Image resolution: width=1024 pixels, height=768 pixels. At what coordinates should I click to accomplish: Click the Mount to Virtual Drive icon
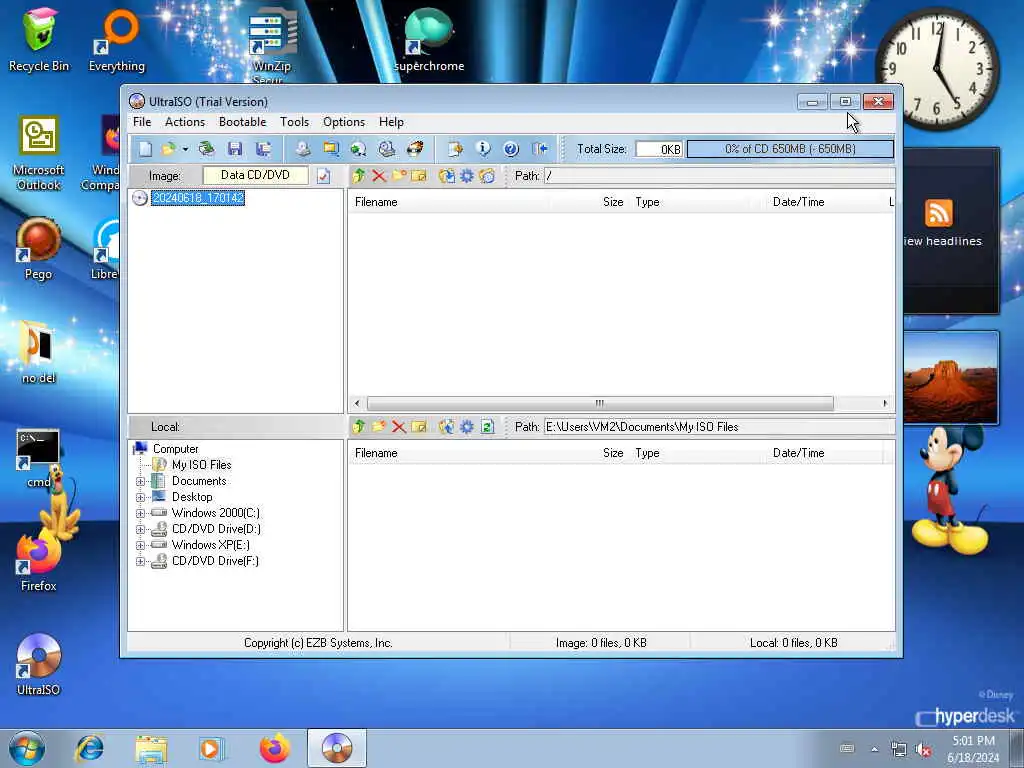[387, 149]
